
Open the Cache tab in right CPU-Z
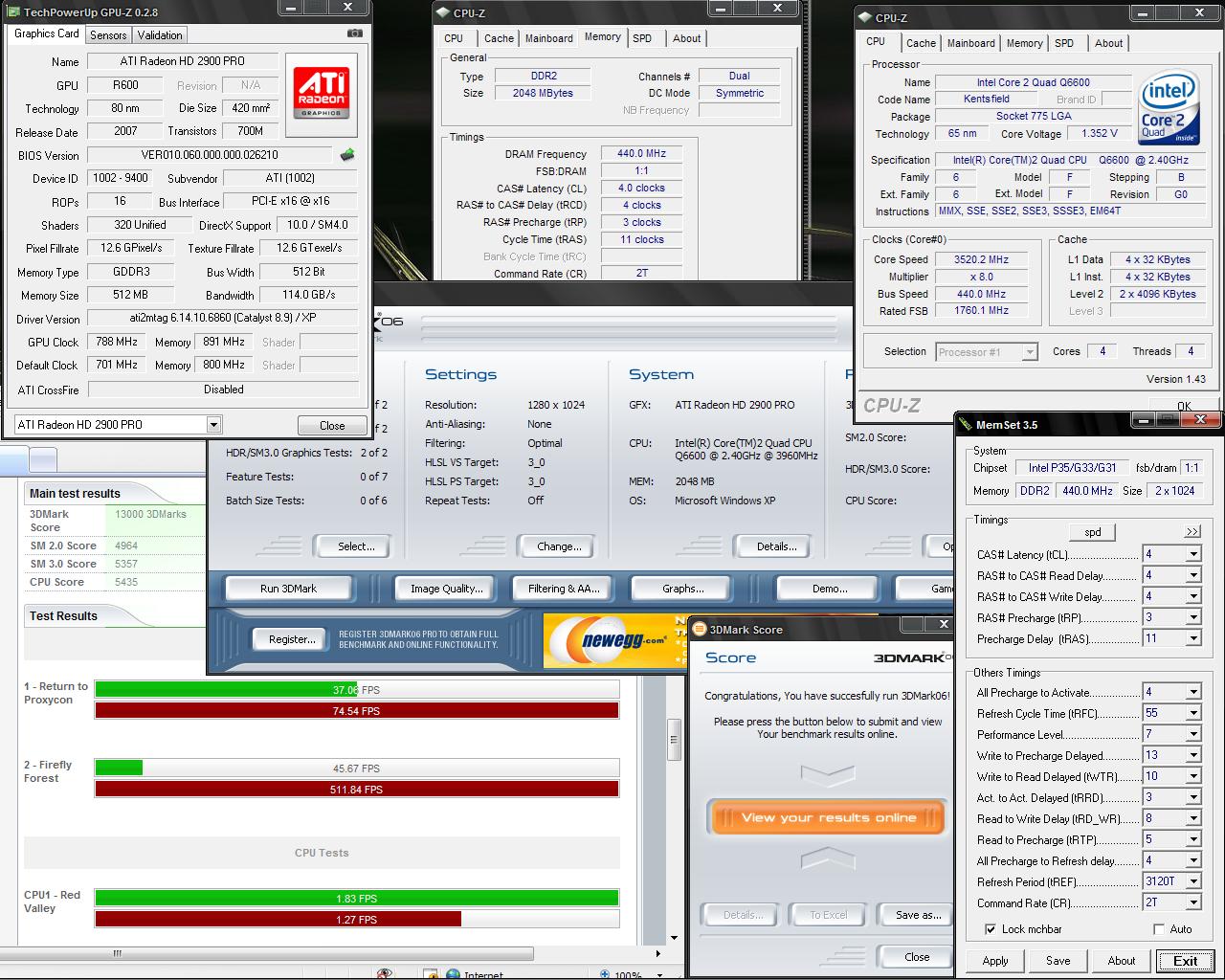click(x=921, y=43)
